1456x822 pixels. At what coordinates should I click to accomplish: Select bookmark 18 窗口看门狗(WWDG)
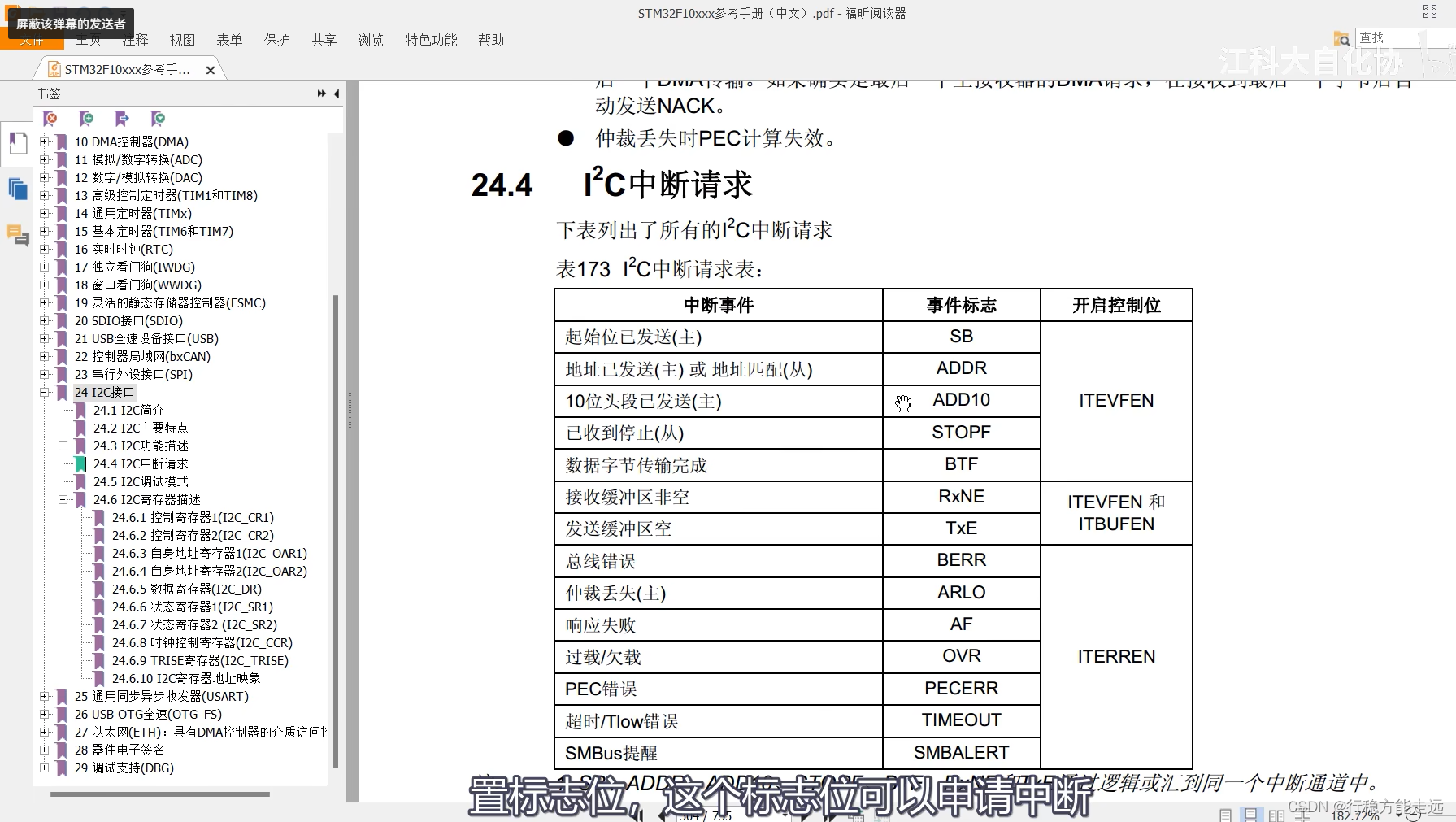click(138, 285)
